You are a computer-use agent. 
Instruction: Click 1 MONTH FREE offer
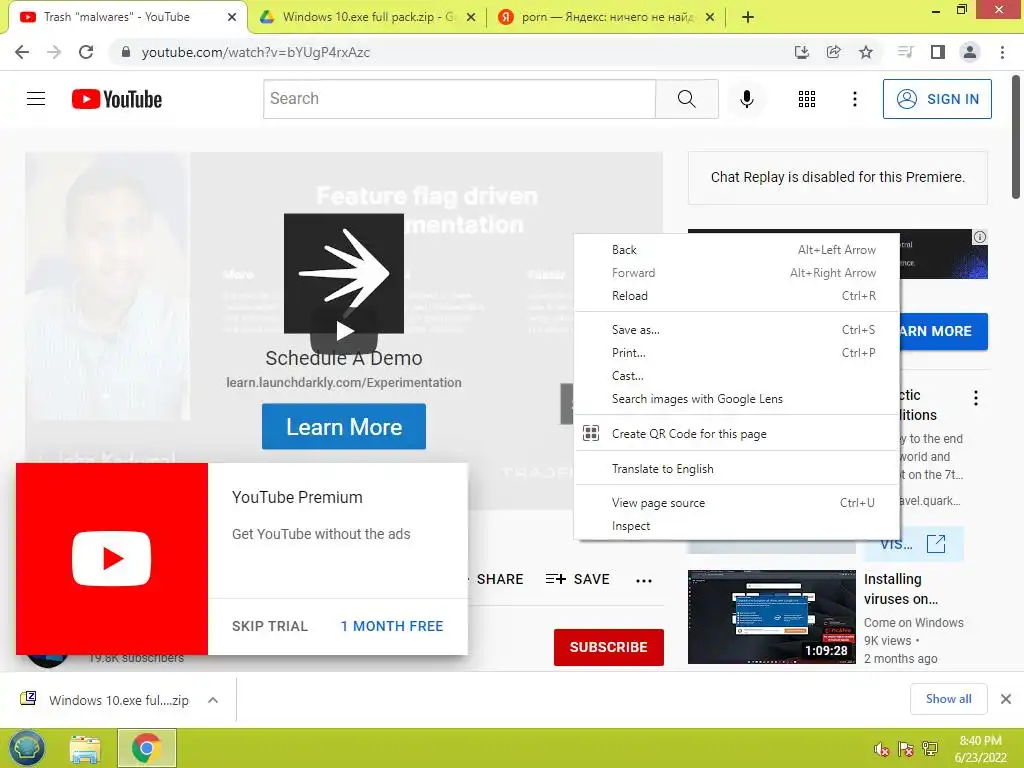tap(392, 626)
